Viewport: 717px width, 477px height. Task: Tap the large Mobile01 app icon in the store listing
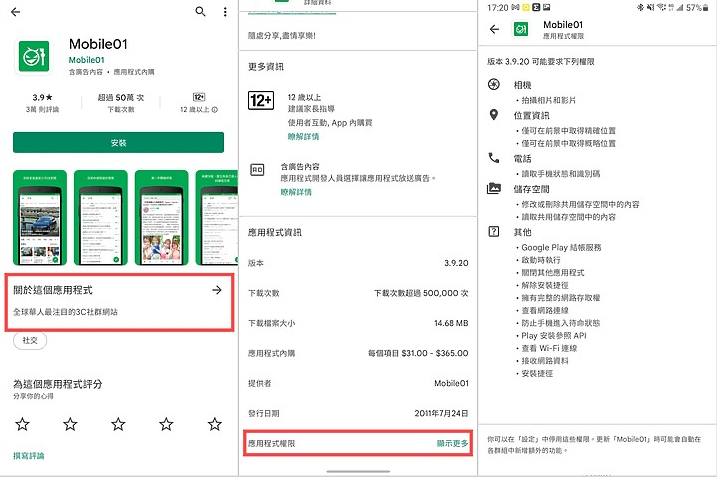[x=34, y=56]
